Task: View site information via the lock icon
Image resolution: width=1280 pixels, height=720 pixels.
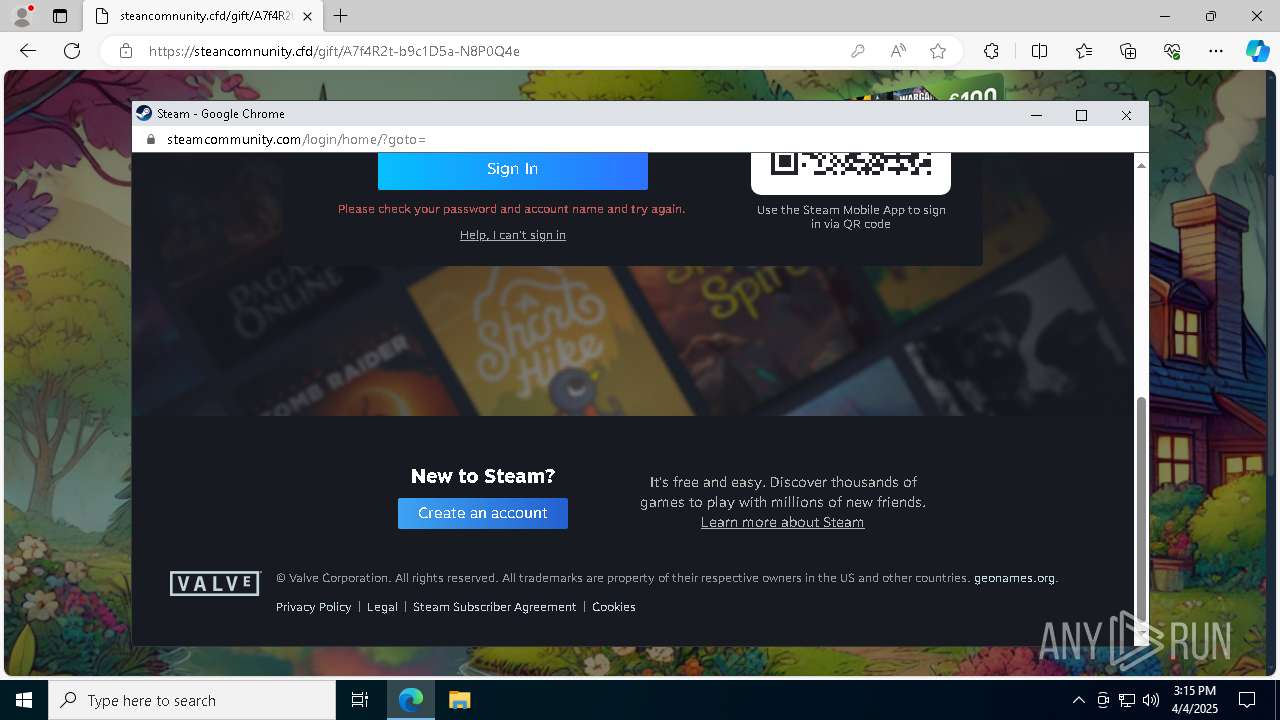Action: coord(126,51)
